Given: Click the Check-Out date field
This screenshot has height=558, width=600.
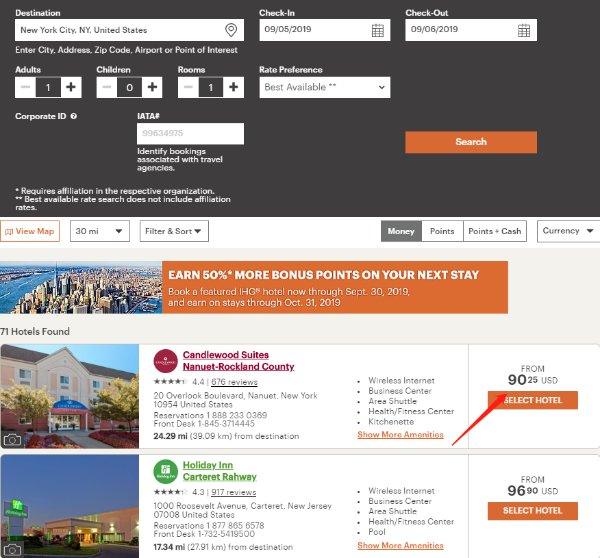Looking at the screenshot, I should (x=471, y=30).
